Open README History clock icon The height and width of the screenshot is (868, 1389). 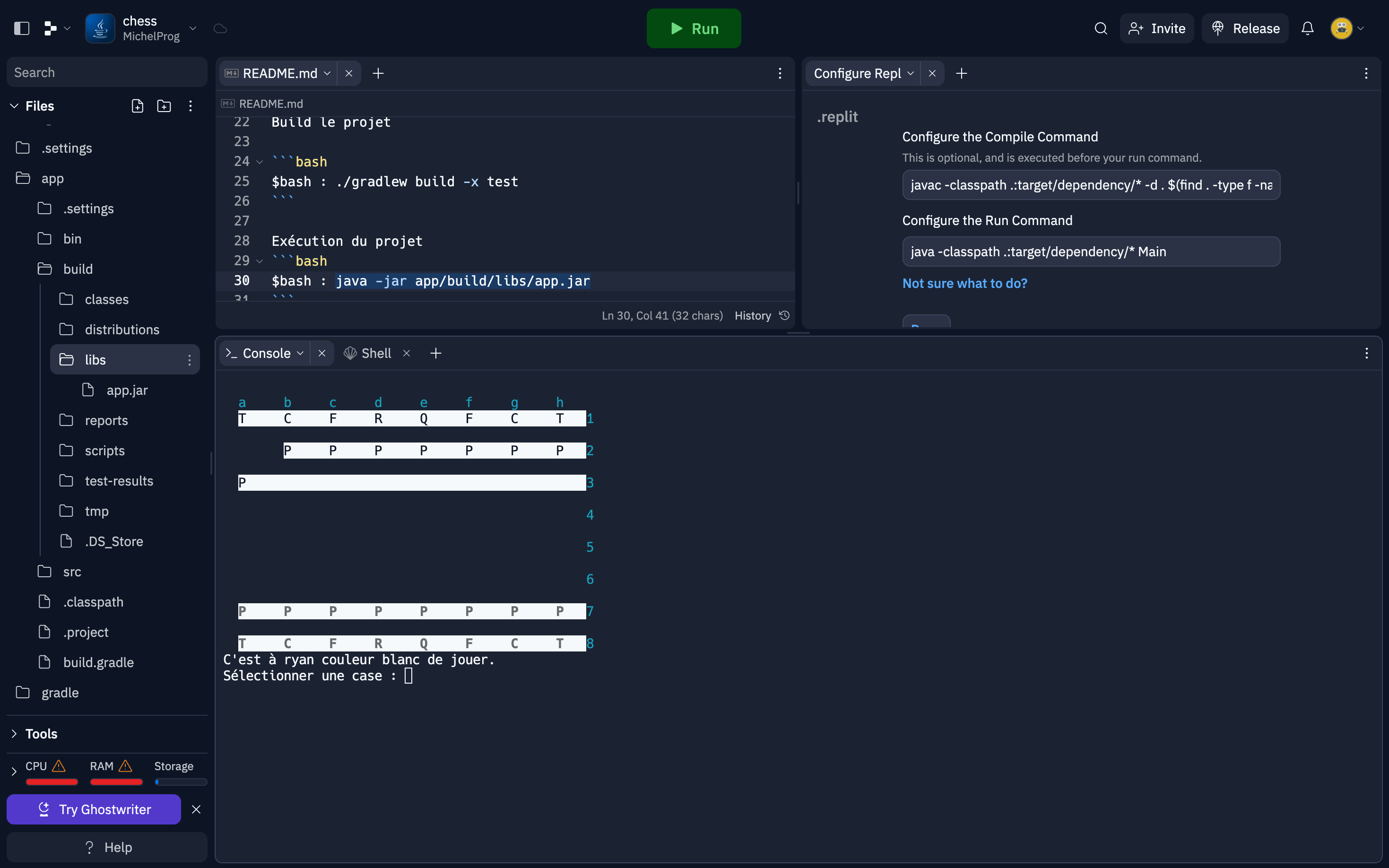[x=784, y=315]
